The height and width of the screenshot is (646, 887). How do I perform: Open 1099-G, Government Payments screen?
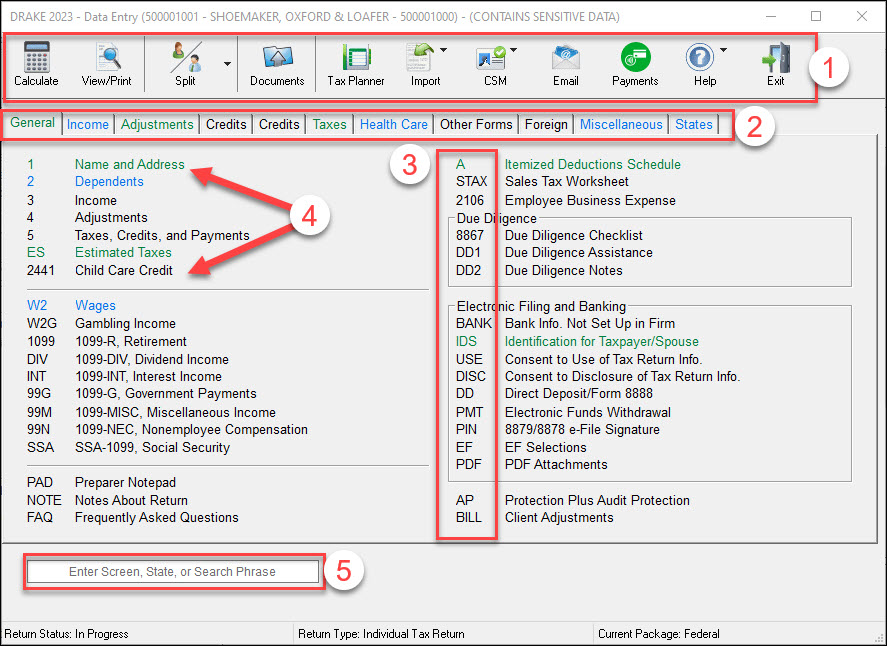(166, 393)
